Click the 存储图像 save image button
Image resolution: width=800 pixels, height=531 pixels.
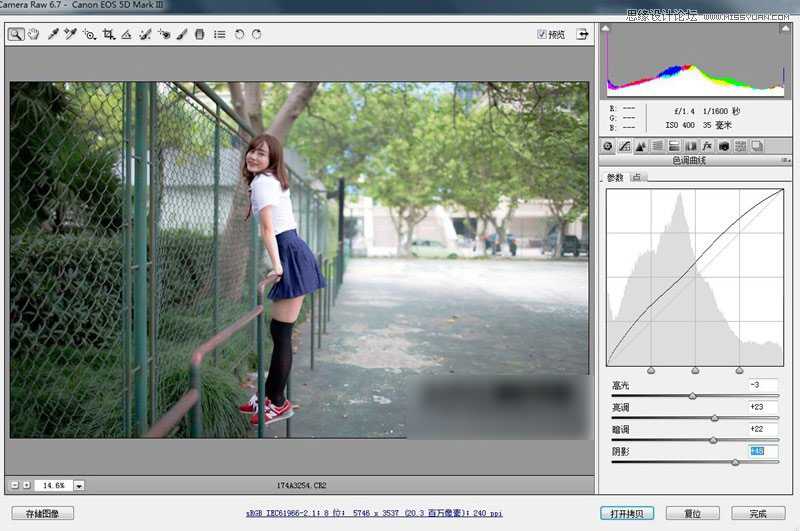click(42, 514)
